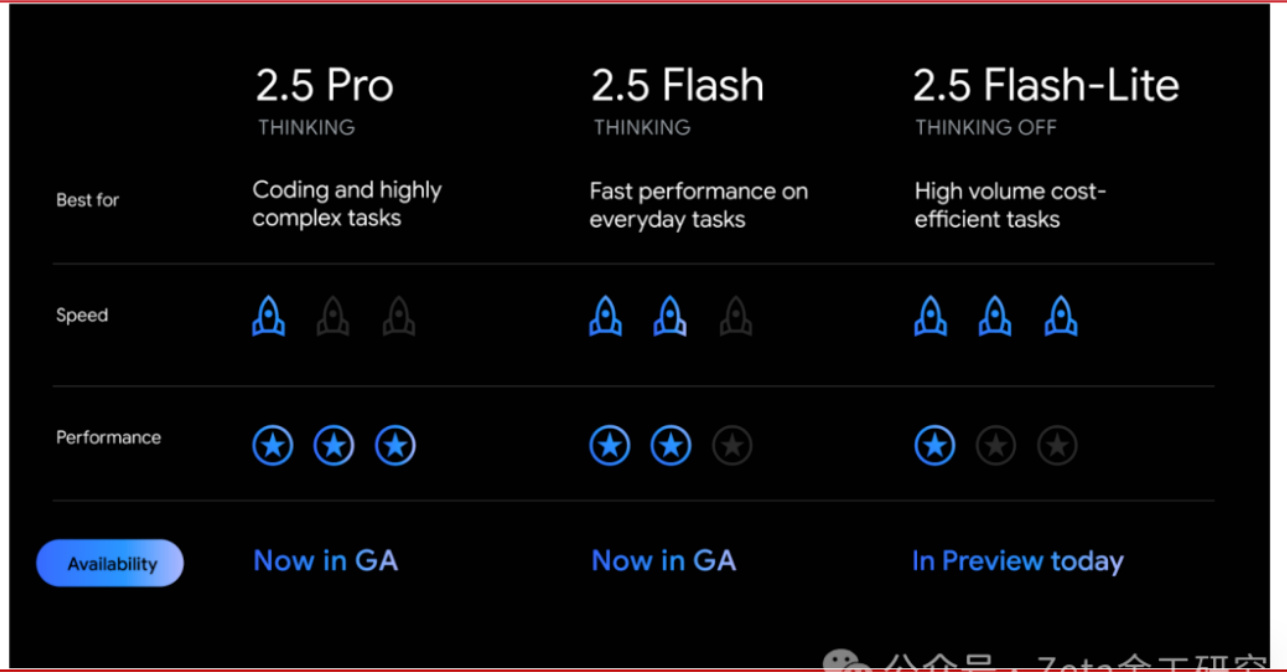The width and height of the screenshot is (1287, 672).
Task: Click the last gray star for 2.5 Flash-Lite
Action: (1057, 445)
